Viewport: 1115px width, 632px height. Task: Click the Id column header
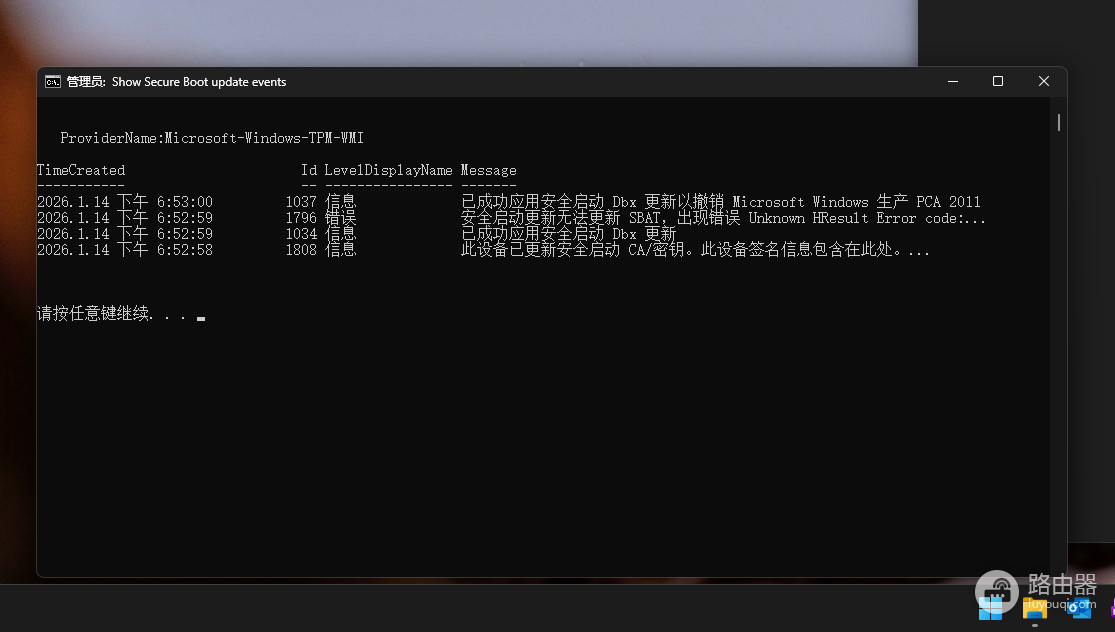pyautogui.click(x=309, y=170)
